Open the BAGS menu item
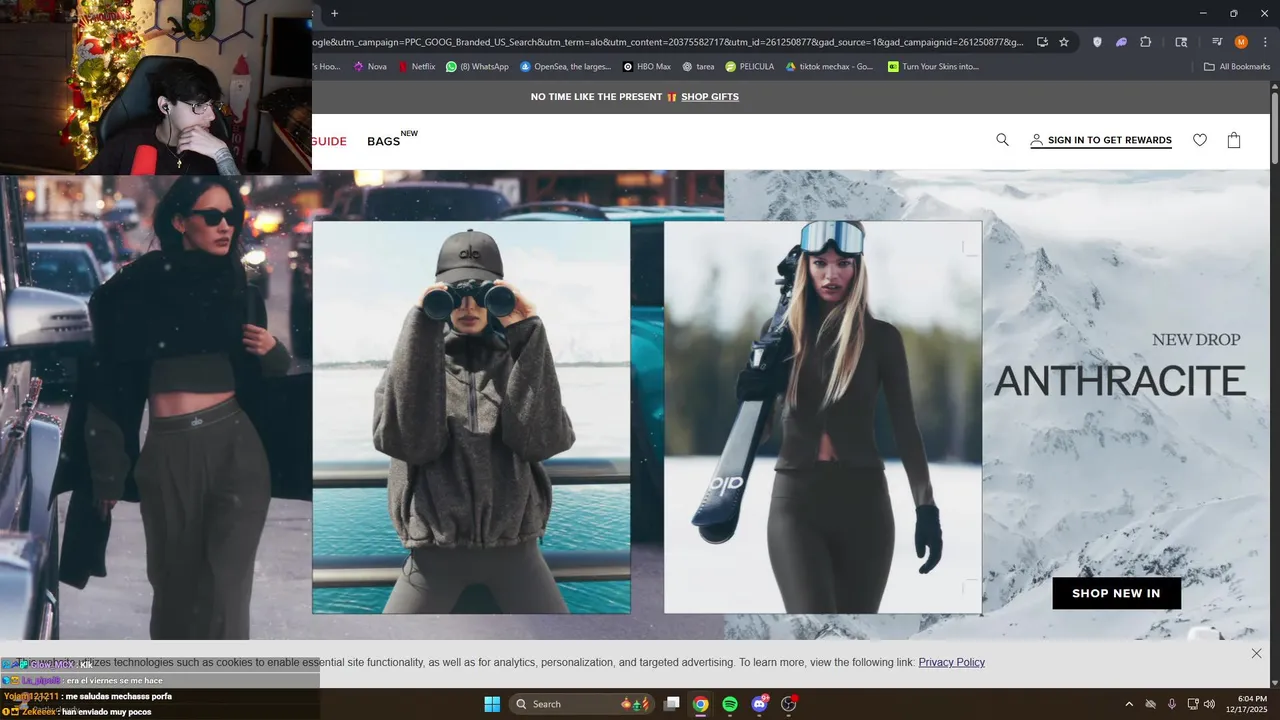The height and width of the screenshot is (720, 1280). 384,141
